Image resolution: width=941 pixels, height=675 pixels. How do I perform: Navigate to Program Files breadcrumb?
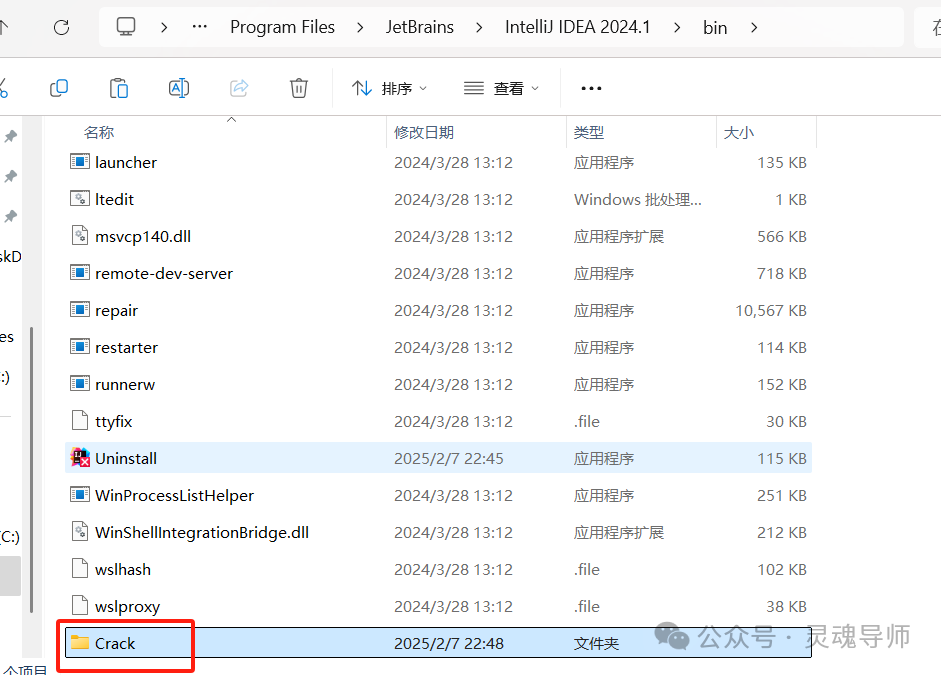pos(282,27)
